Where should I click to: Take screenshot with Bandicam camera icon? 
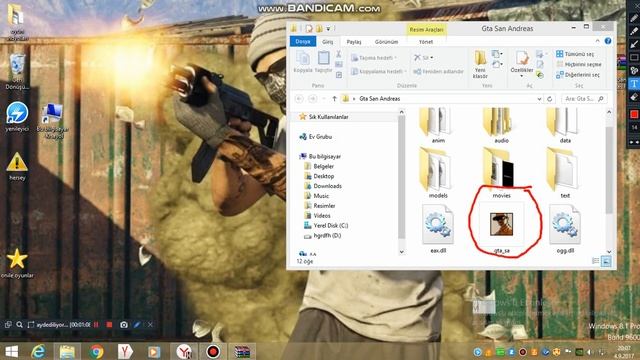coord(124,325)
